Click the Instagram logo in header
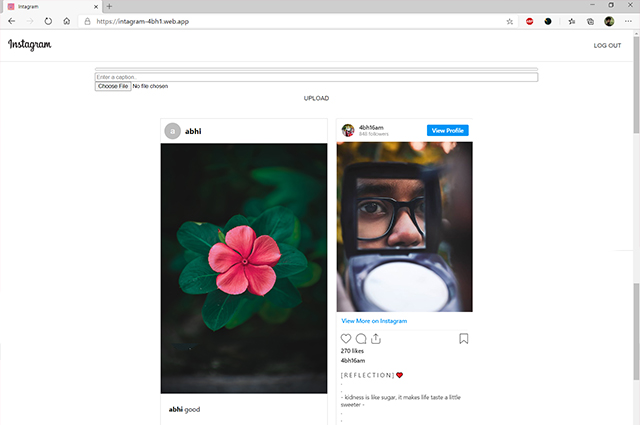This screenshot has width=640, height=425. (x=30, y=45)
